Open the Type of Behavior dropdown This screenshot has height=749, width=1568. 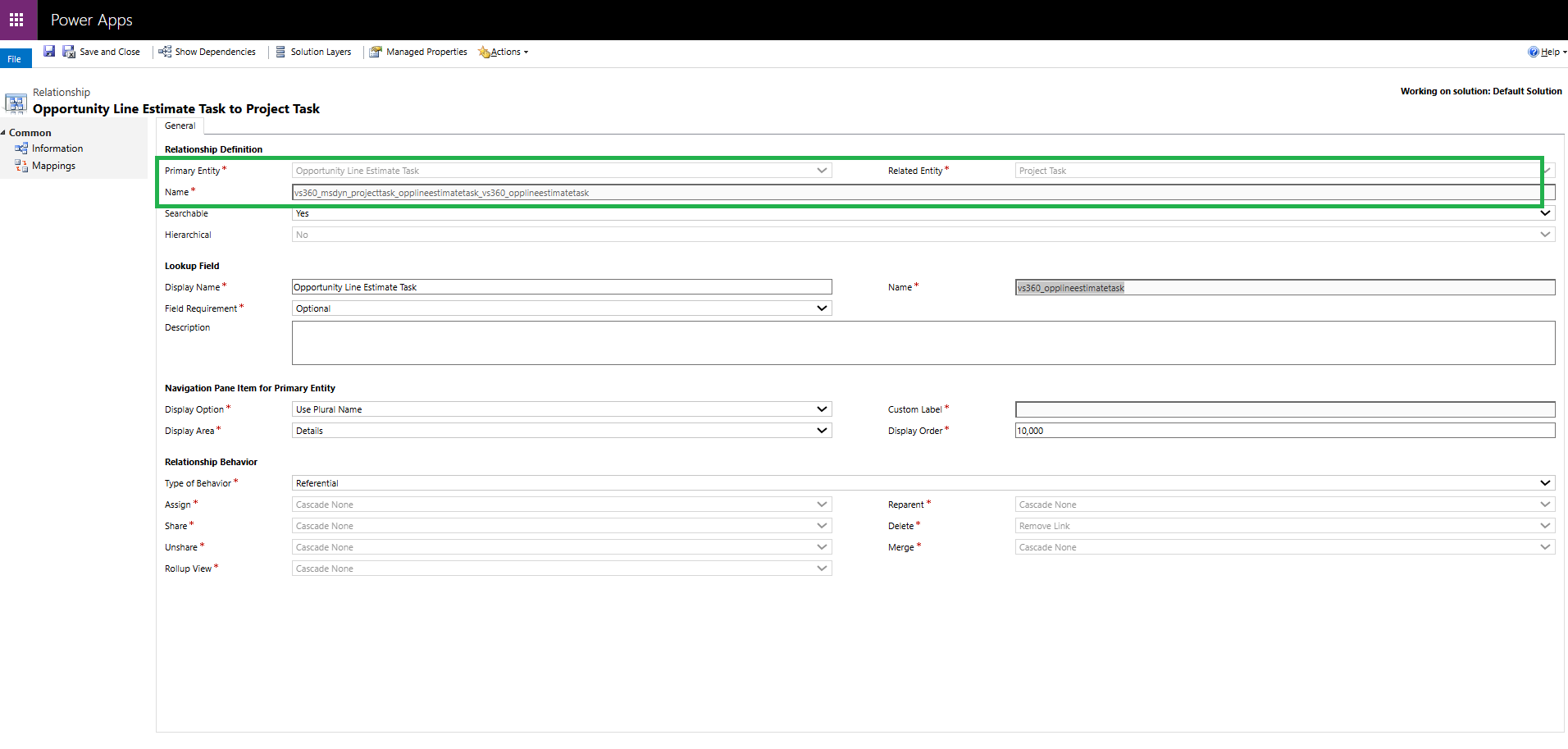[x=923, y=483]
